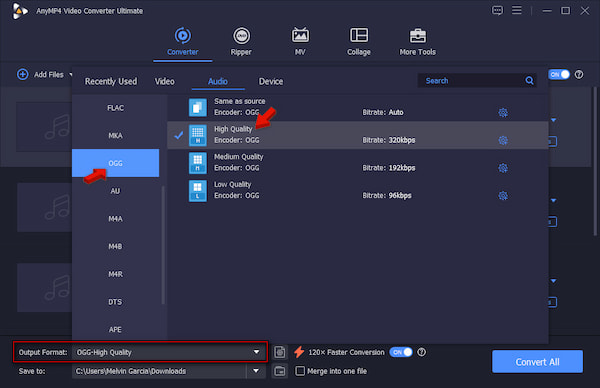Click the first audio file thumbnail
The height and width of the screenshot is (388, 600).
click(44, 127)
